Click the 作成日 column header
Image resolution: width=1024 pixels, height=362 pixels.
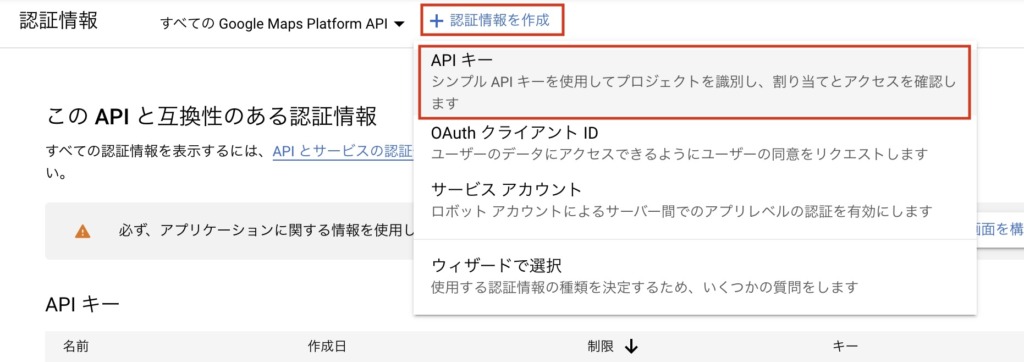click(327, 346)
